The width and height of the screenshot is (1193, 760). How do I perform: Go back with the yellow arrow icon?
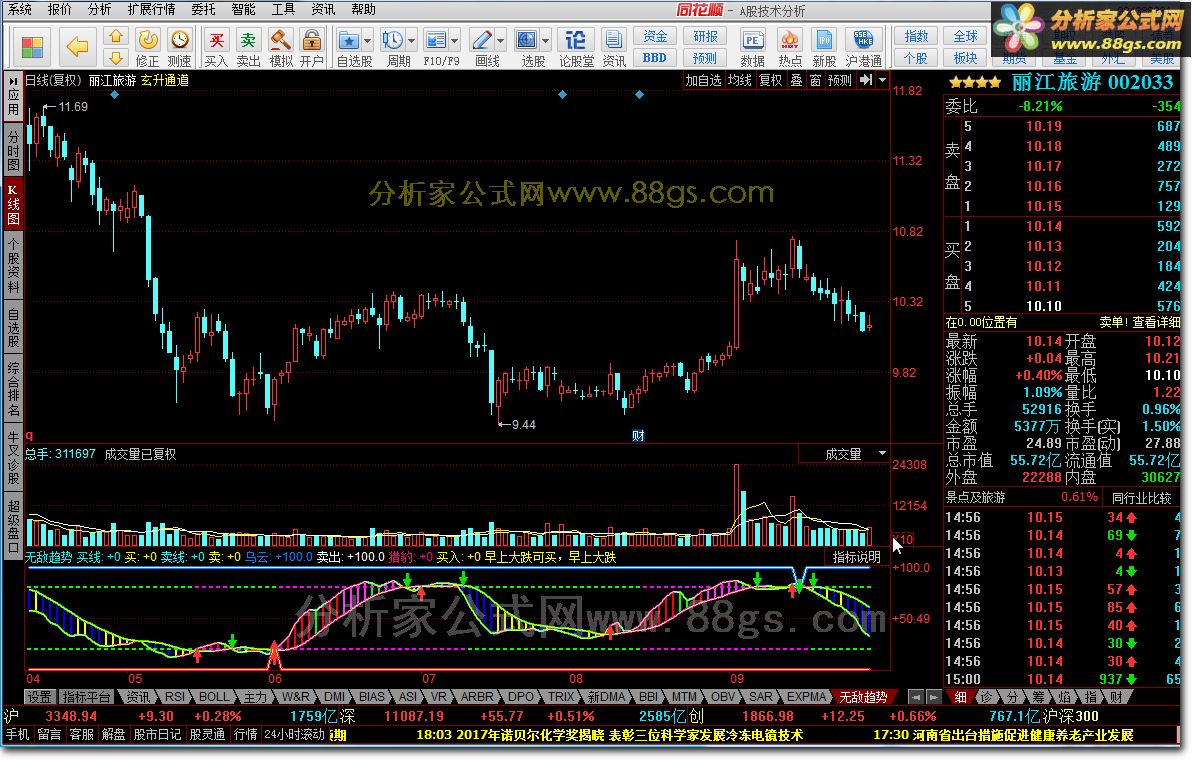pos(77,47)
